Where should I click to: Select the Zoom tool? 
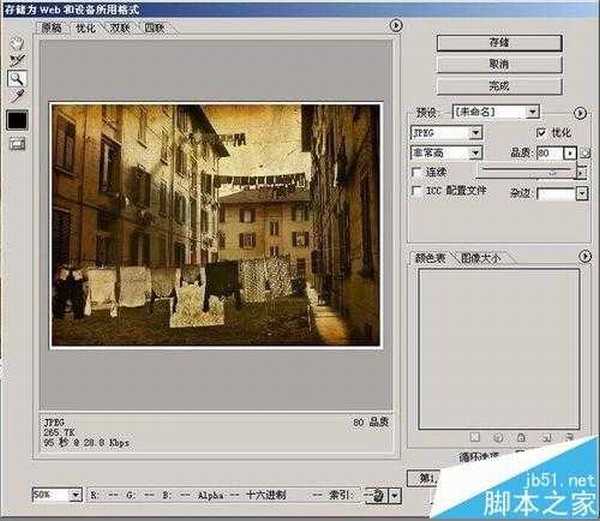[17, 78]
